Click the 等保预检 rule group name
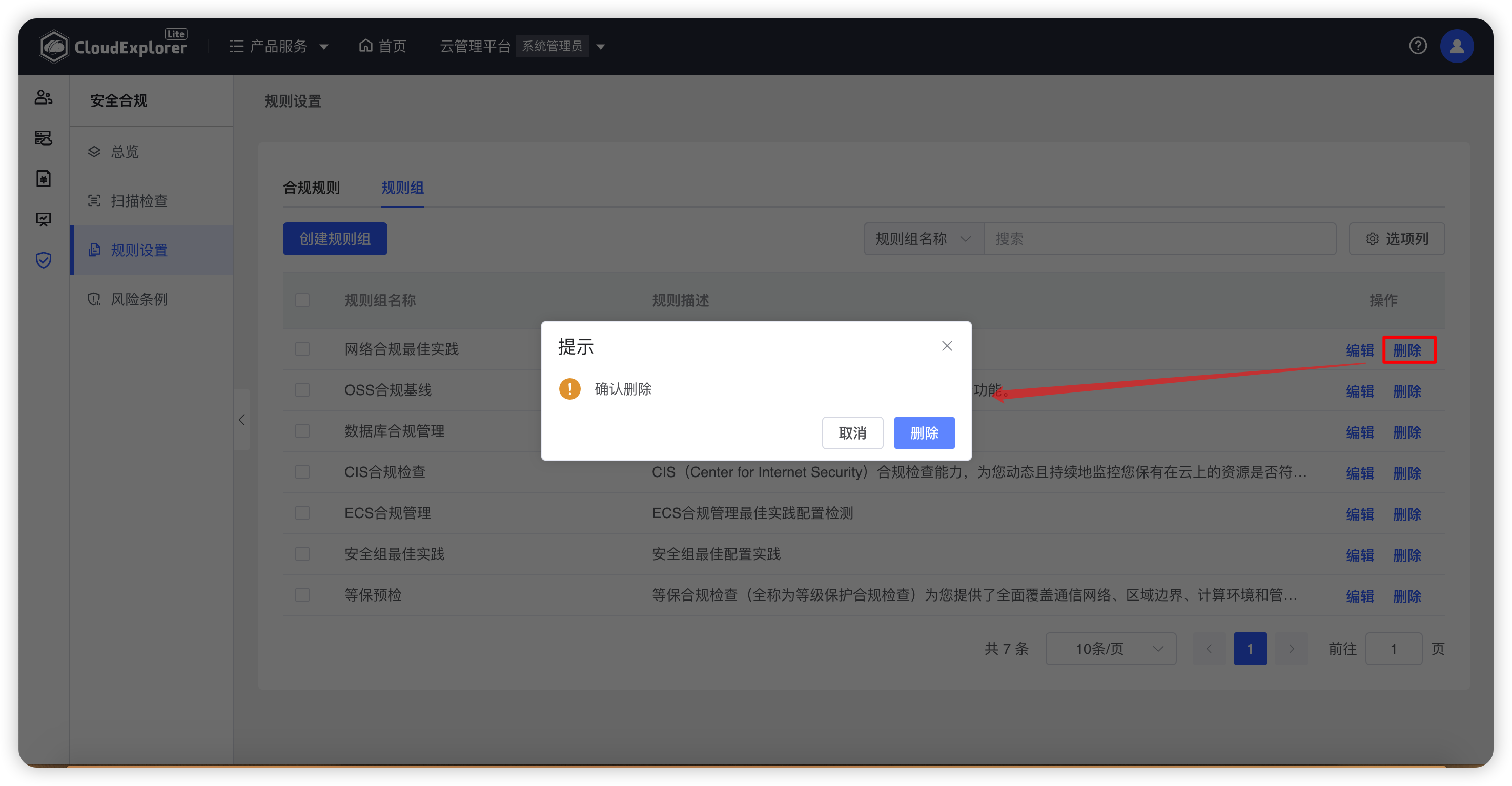Image resolution: width=1512 pixels, height=786 pixels. pos(373,595)
